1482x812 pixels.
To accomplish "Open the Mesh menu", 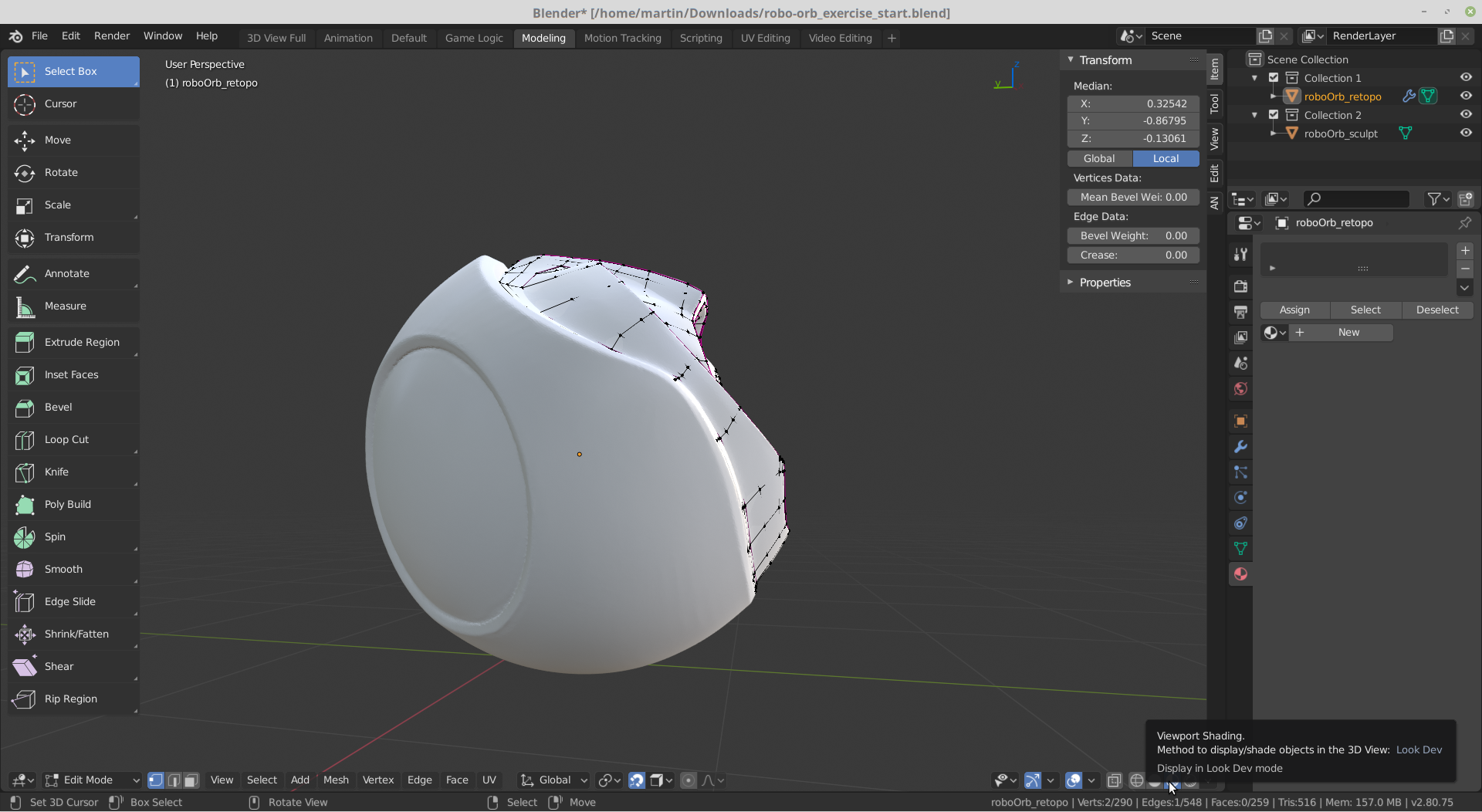I will tap(336, 780).
